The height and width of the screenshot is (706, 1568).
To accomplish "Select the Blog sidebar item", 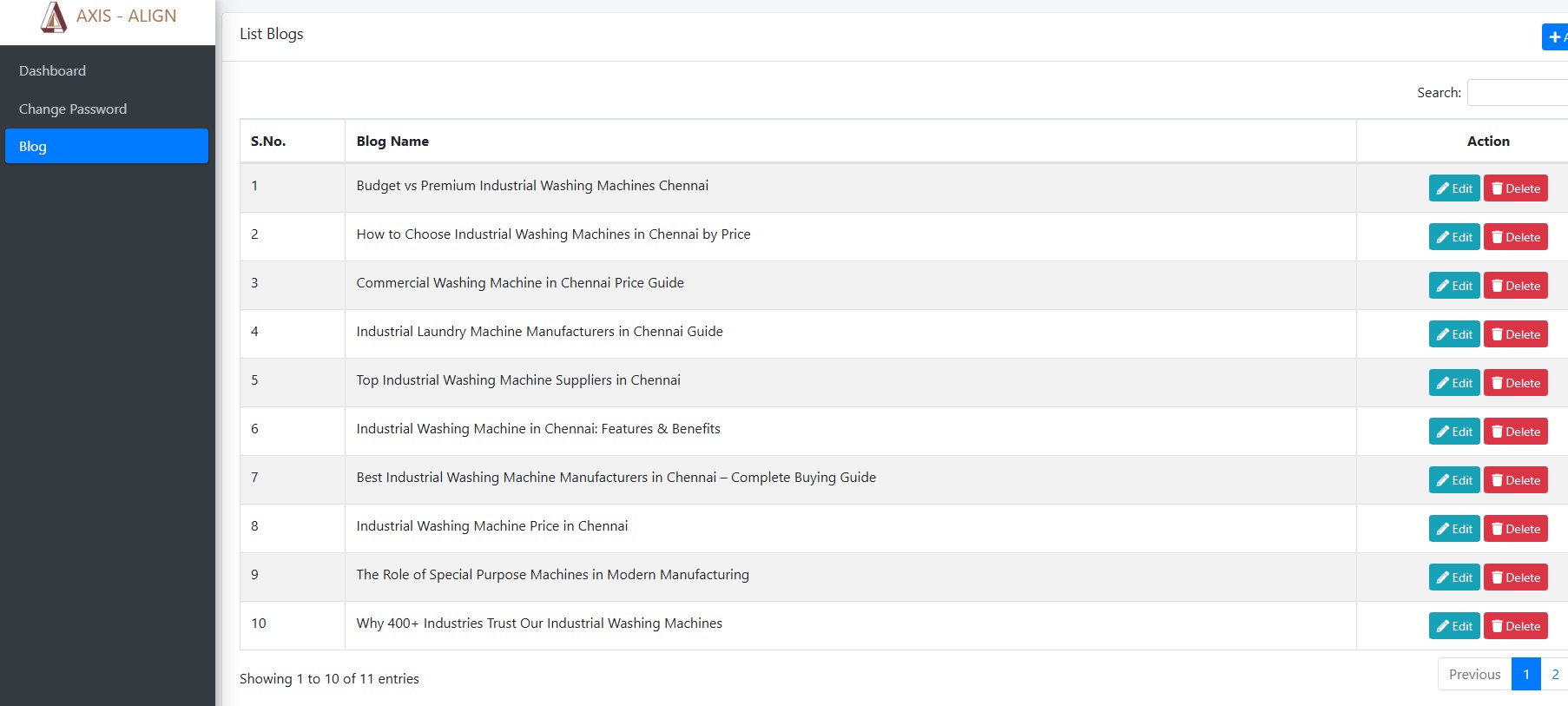I will click(107, 146).
